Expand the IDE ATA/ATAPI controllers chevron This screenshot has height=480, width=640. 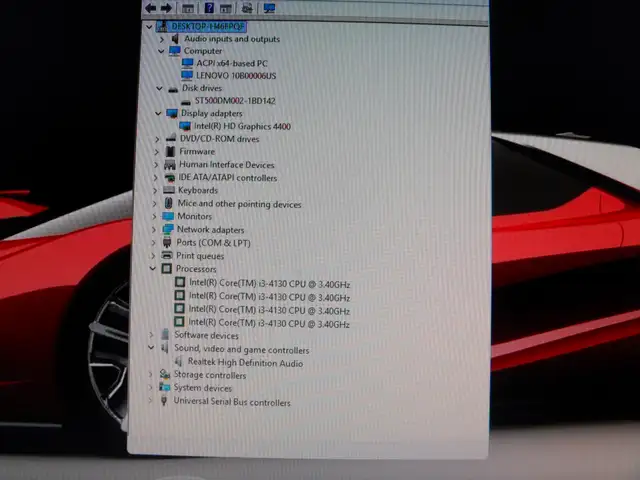(156, 178)
